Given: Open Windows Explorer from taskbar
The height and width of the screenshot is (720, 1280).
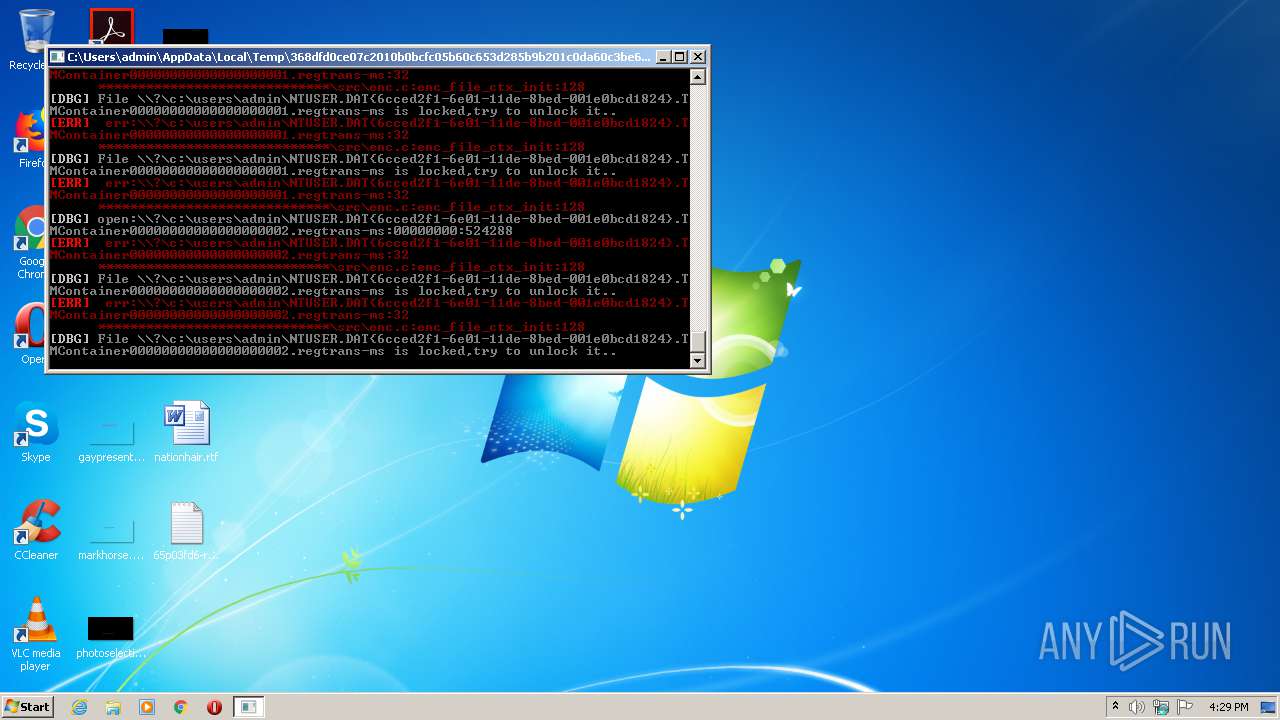Looking at the screenshot, I should [113, 707].
